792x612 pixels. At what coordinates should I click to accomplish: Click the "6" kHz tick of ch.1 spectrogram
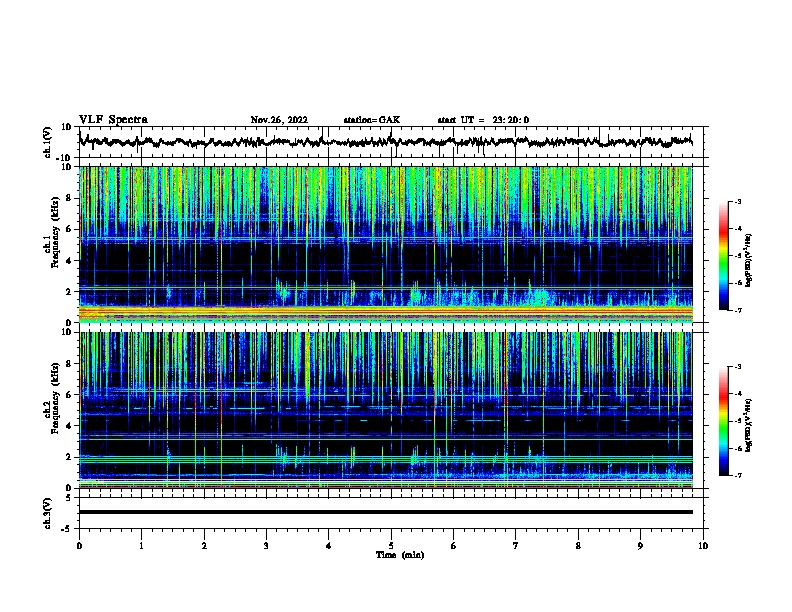pyautogui.click(x=69, y=229)
